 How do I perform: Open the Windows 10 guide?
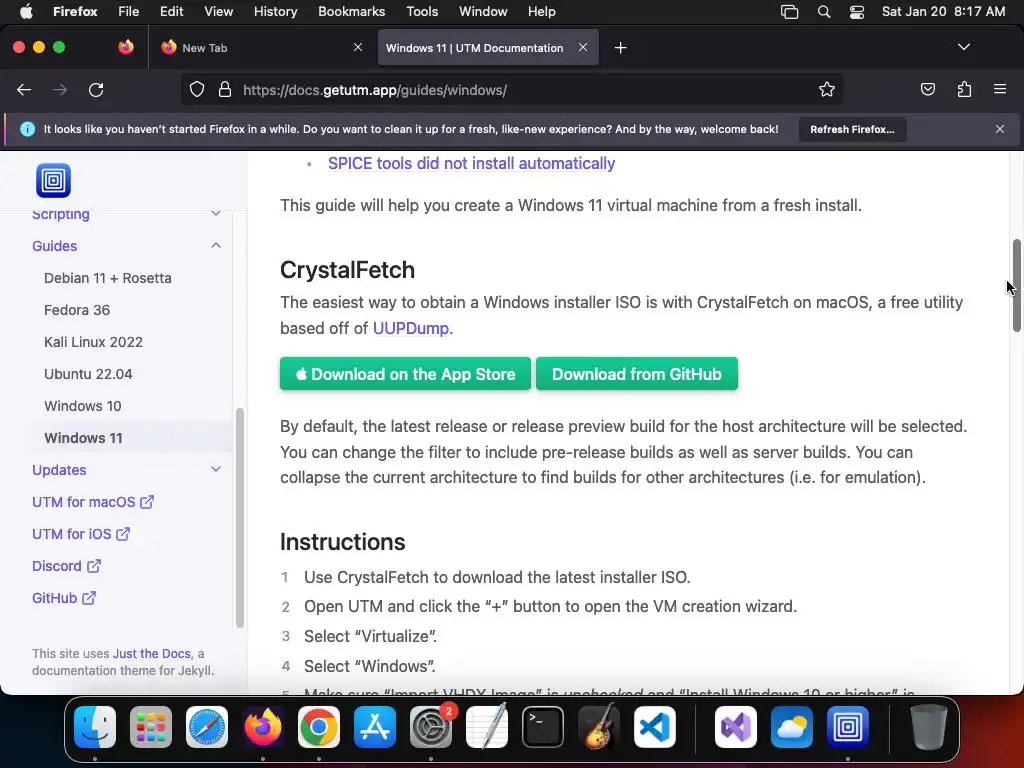[x=83, y=406]
